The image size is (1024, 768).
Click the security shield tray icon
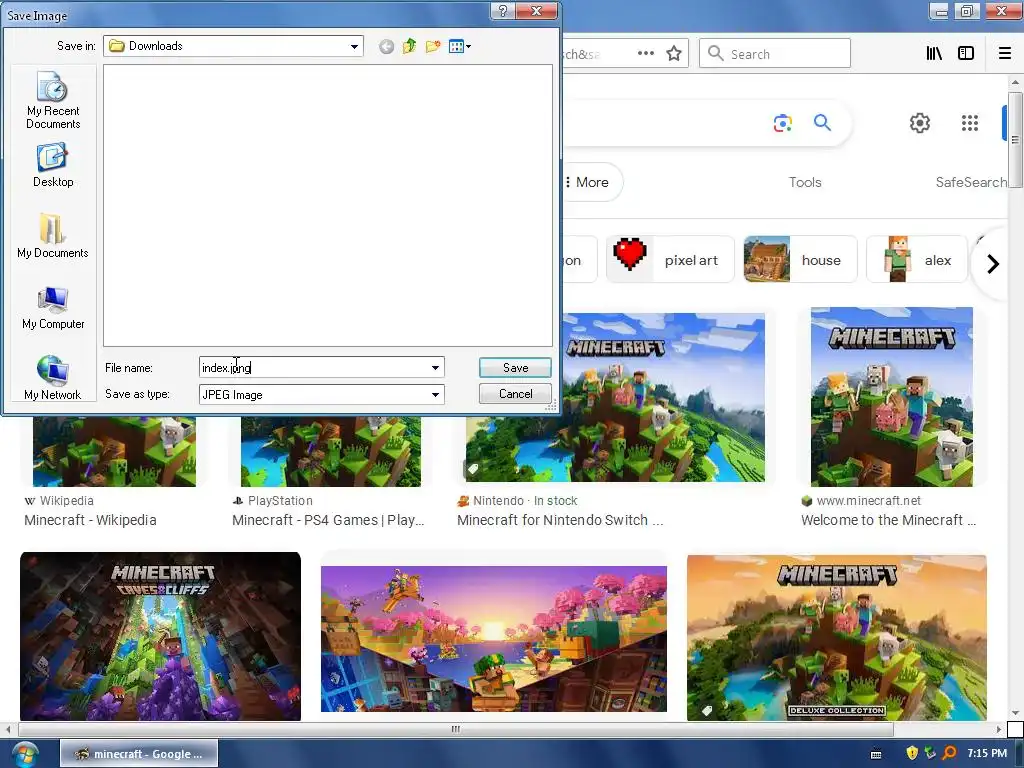[912, 753]
